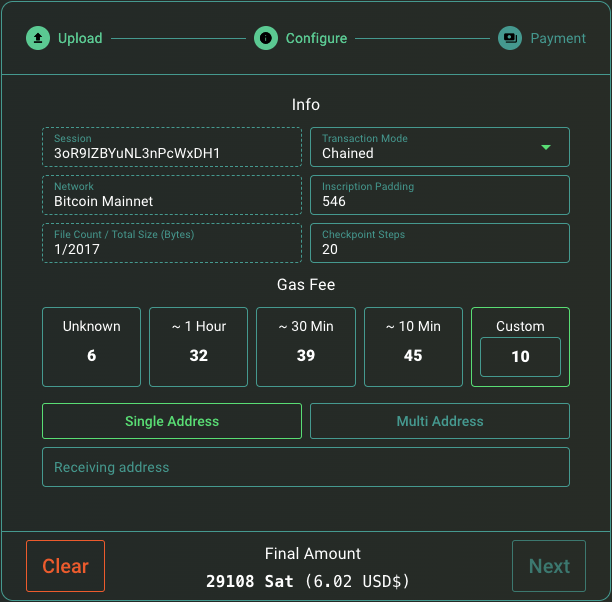
Task: Pick the ~30 Min gas fee
Action: [x=306, y=347]
